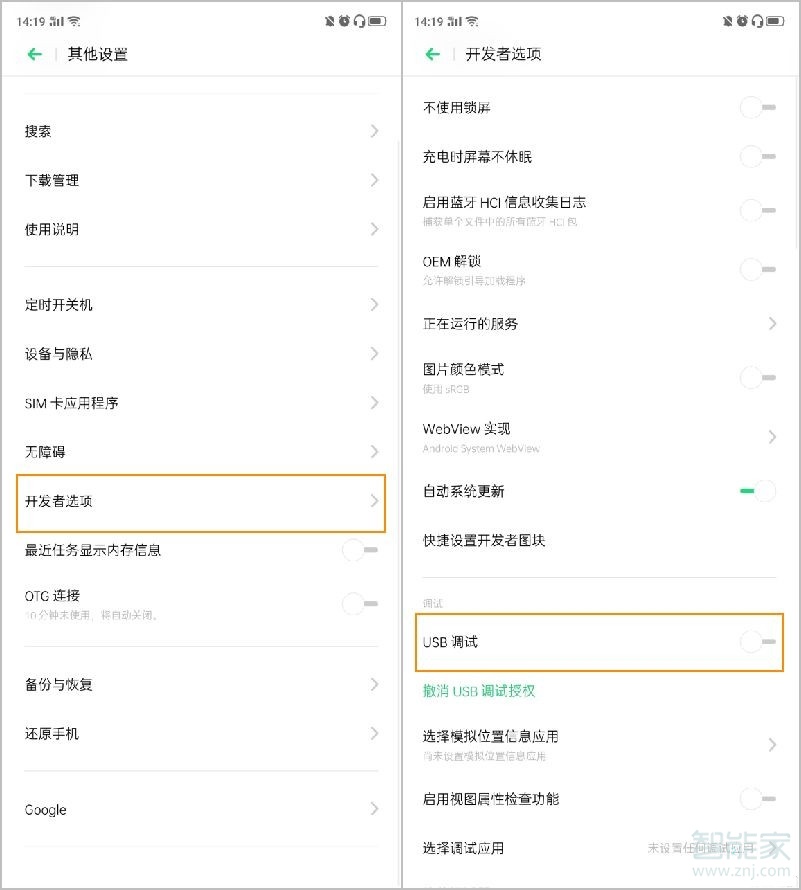Screen dimensions: 801x890
Task: Open the WebView 实现 selector
Action: (598, 436)
